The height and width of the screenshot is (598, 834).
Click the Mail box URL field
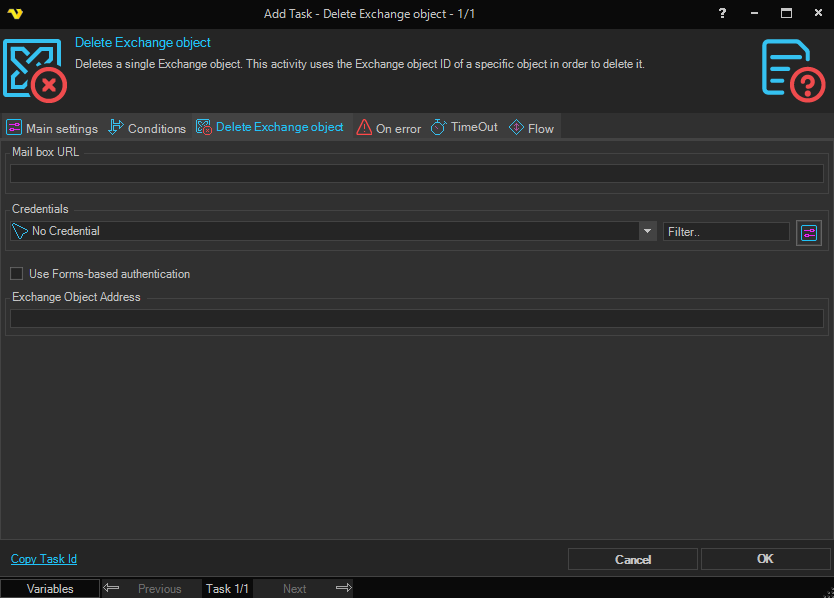[416, 174]
